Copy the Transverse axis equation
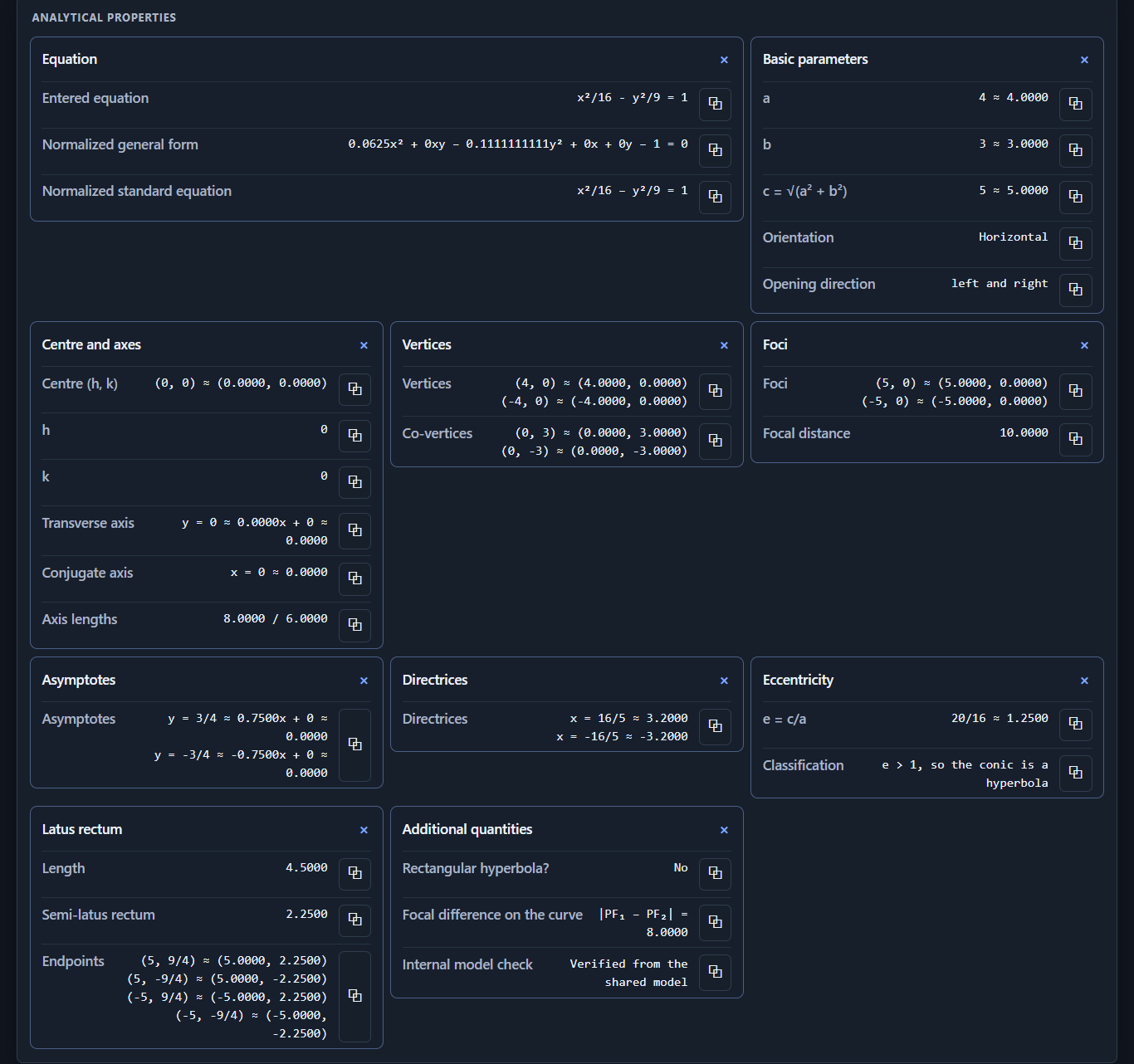Image resolution: width=1134 pixels, height=1064 pixels. click(354, 531)
